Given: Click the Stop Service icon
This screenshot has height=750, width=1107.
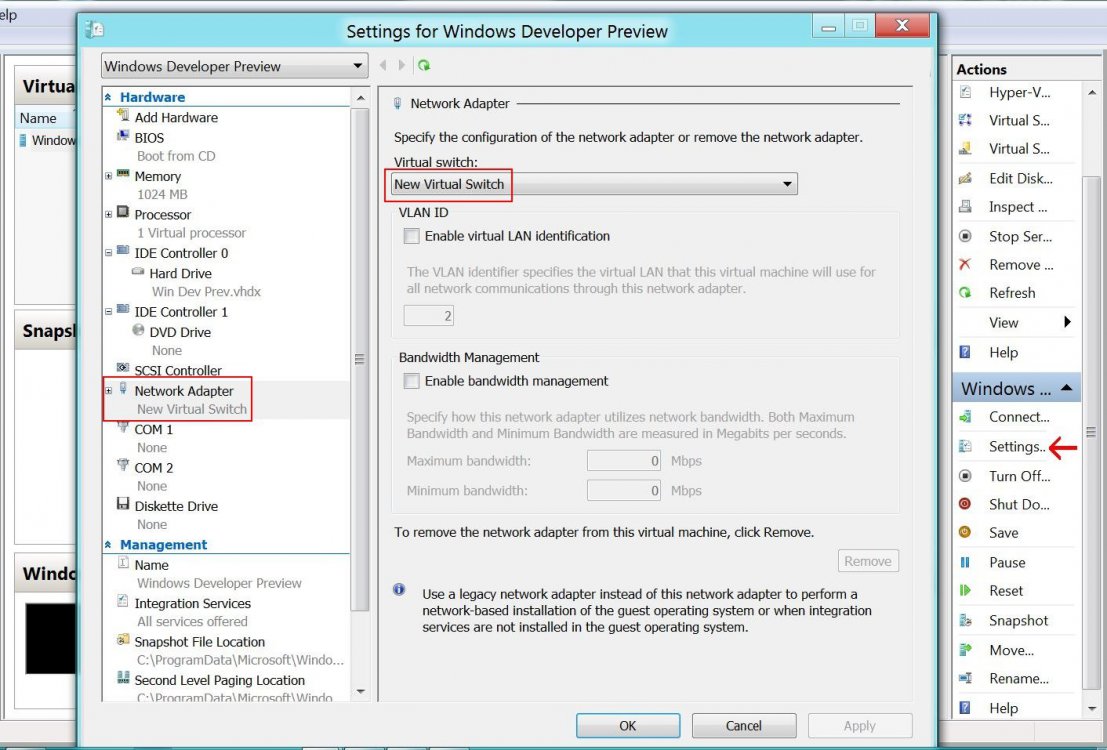Looking at the screenshot, I should coord(965,236).
